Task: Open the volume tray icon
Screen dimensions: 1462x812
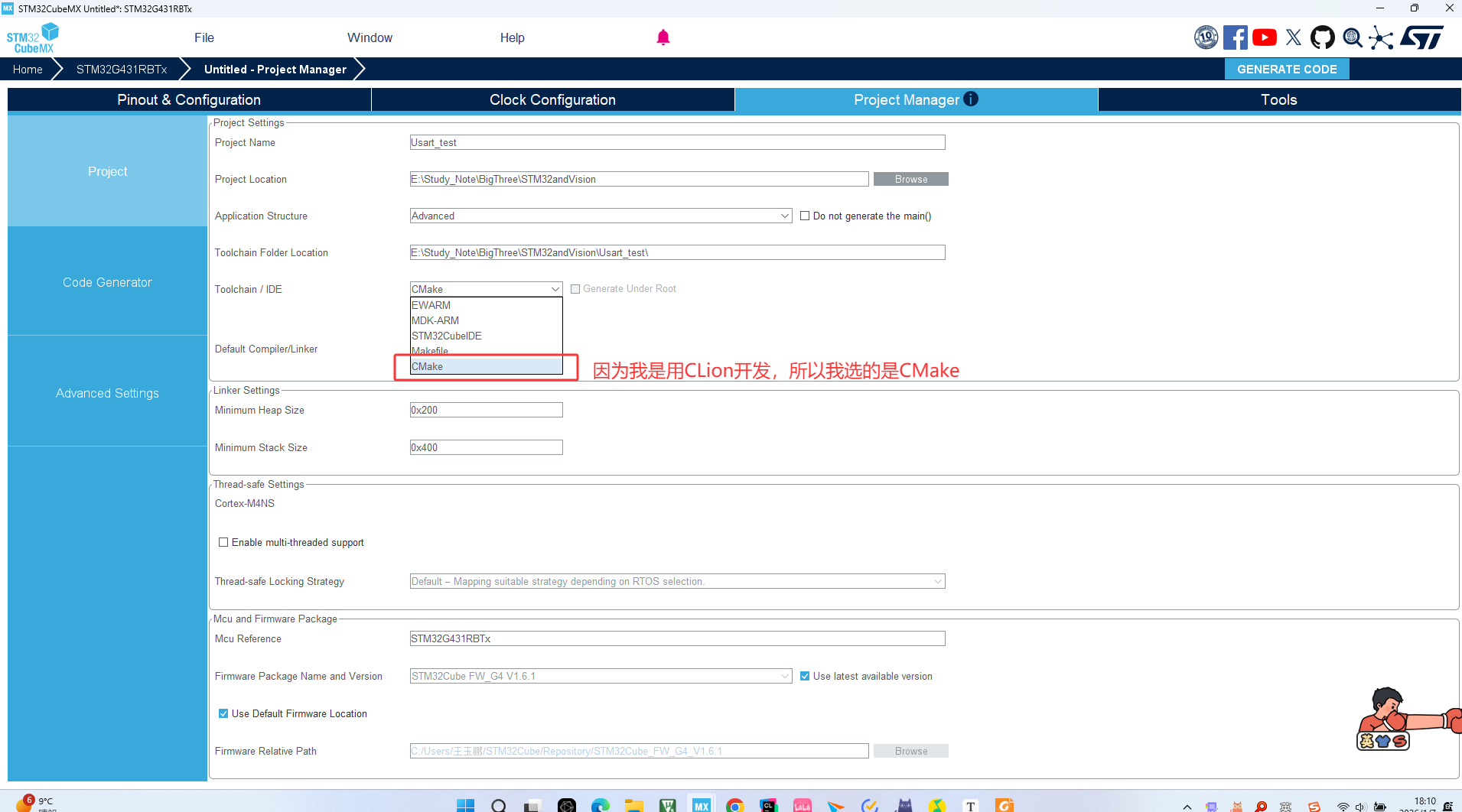Action: coord(1360,807)
